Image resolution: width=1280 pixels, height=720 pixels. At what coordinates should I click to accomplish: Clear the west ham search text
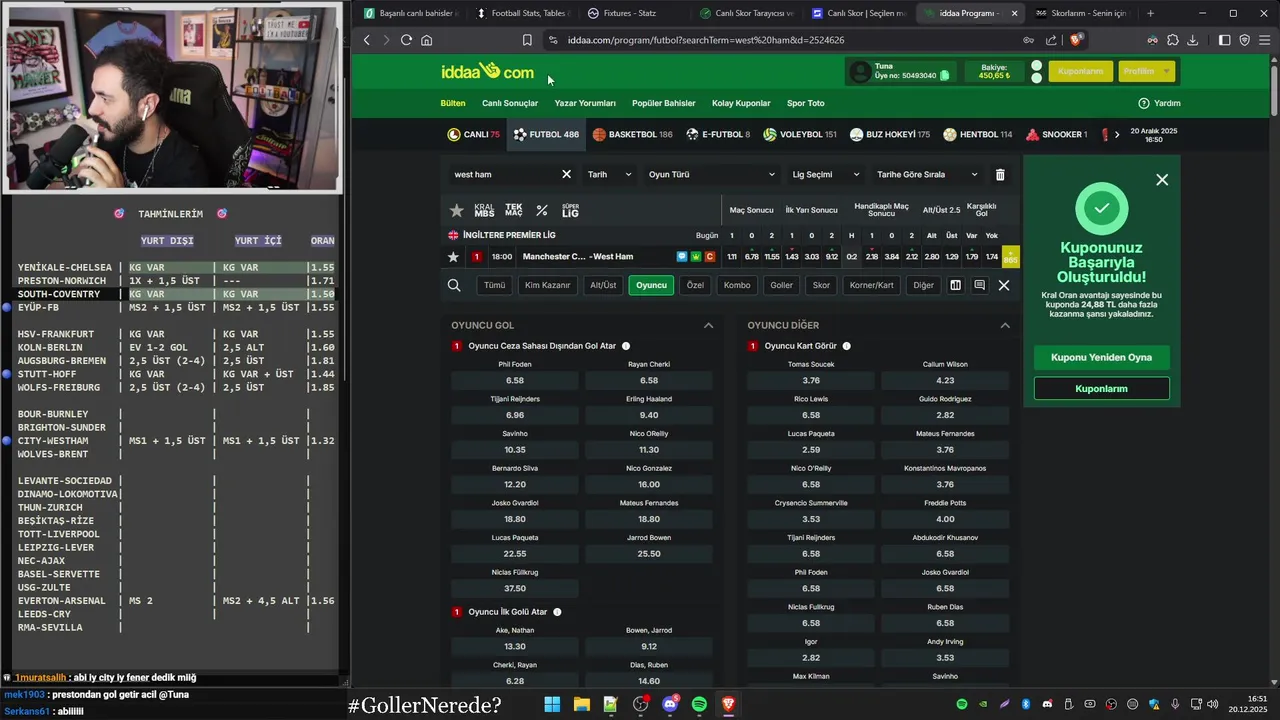pyautogui.click(x=566, y=174)
